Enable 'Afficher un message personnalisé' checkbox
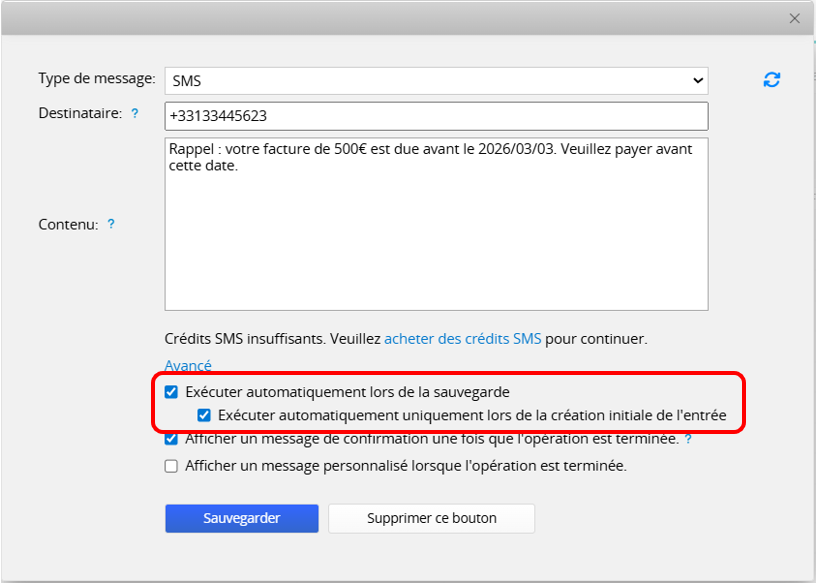816x584 pixels. [x=172, y=466]
